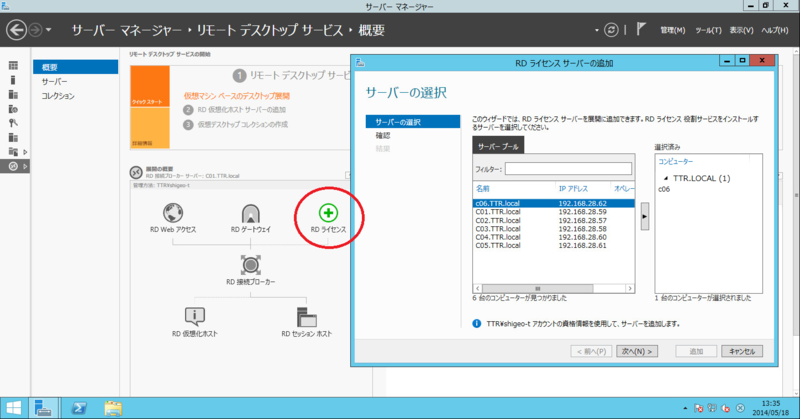This screenshot has width=800, height=419.
Task: Launch PowerShell from the taskbar
Action: pos(79,408)
